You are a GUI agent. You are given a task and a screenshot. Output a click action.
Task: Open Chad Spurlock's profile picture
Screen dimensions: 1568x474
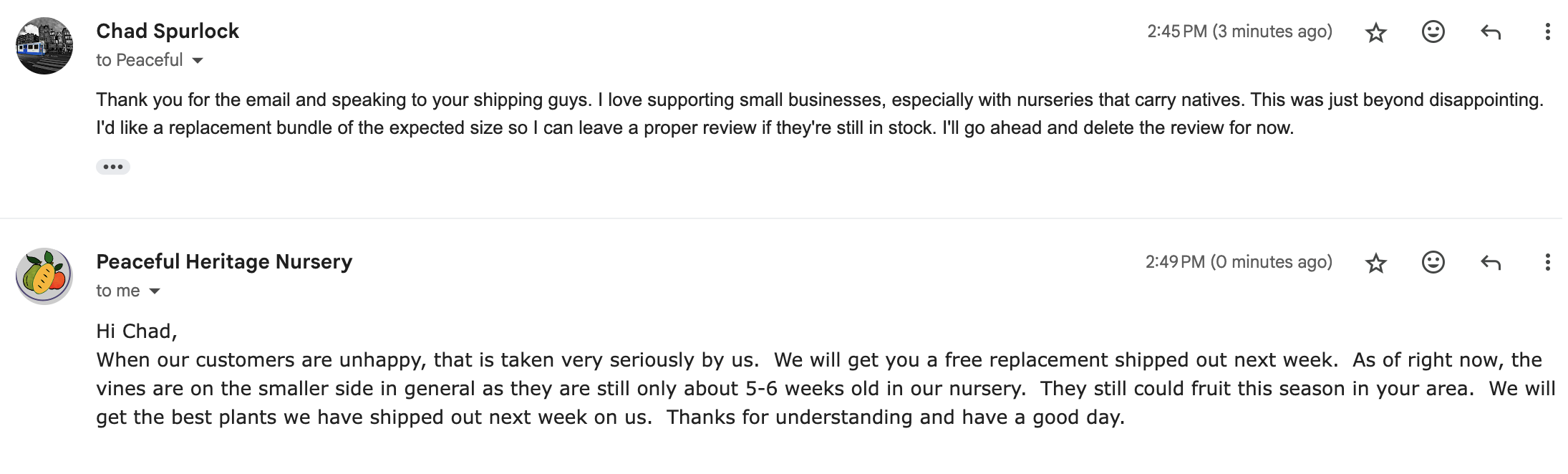(44, 46)
